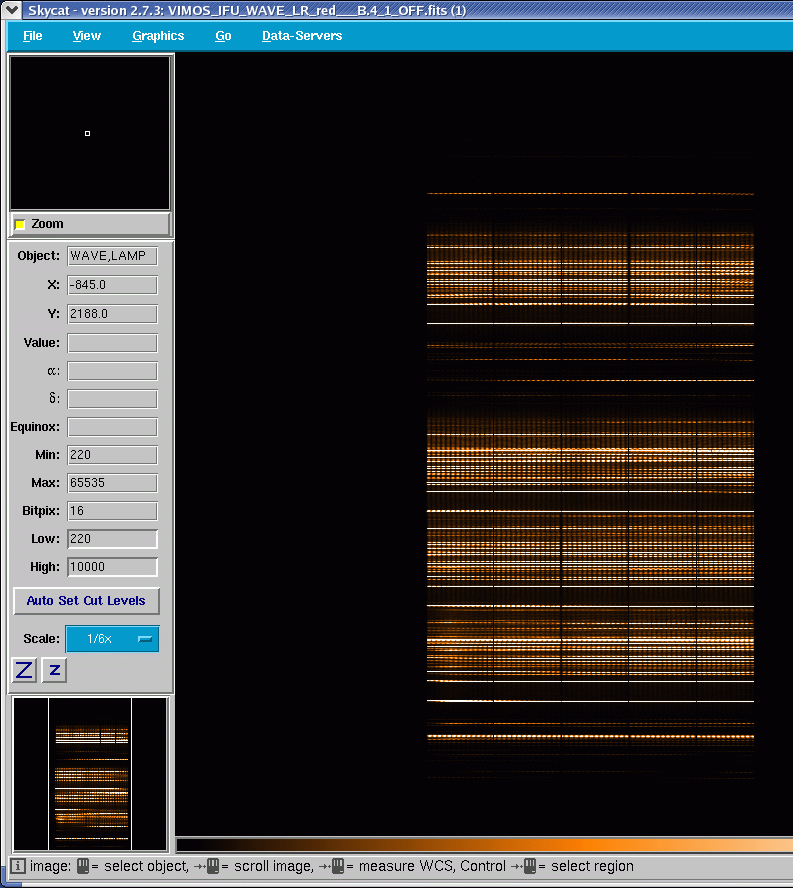Click the Min field showing 220
This screenshot has width=793, height=888.
(112, 455)
